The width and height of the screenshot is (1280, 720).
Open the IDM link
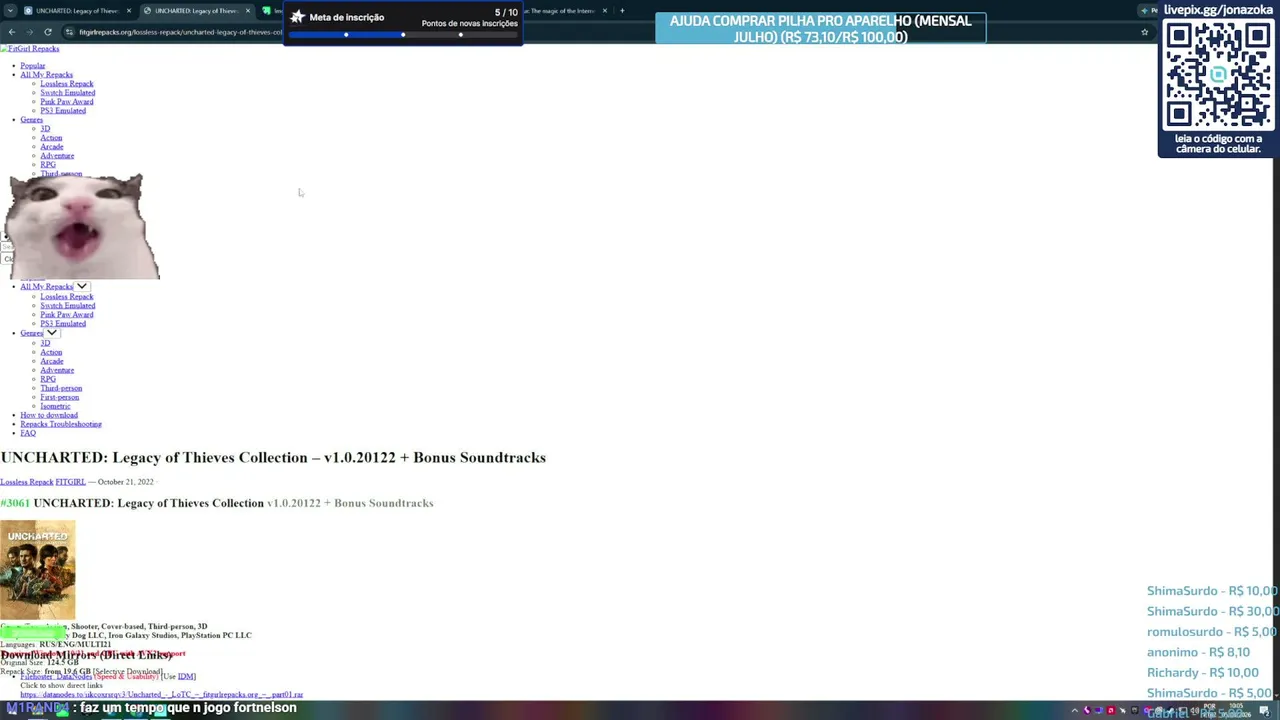click(186, 677)
